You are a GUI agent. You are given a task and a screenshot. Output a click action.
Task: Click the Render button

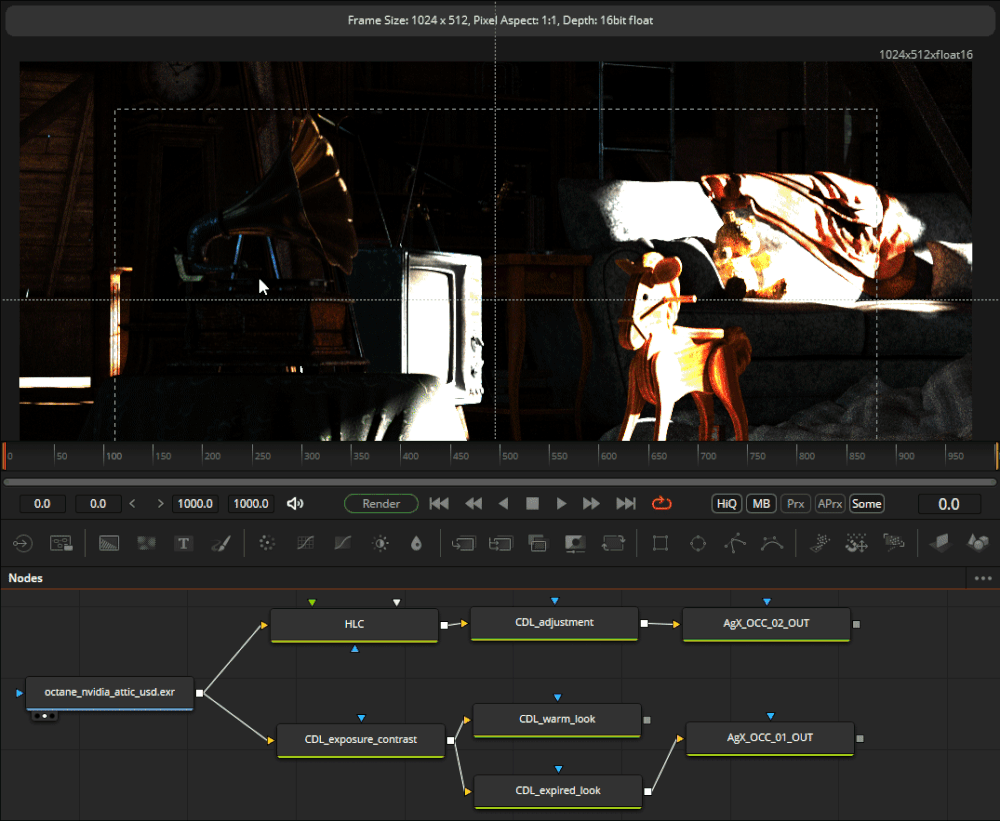pos(381,503)
